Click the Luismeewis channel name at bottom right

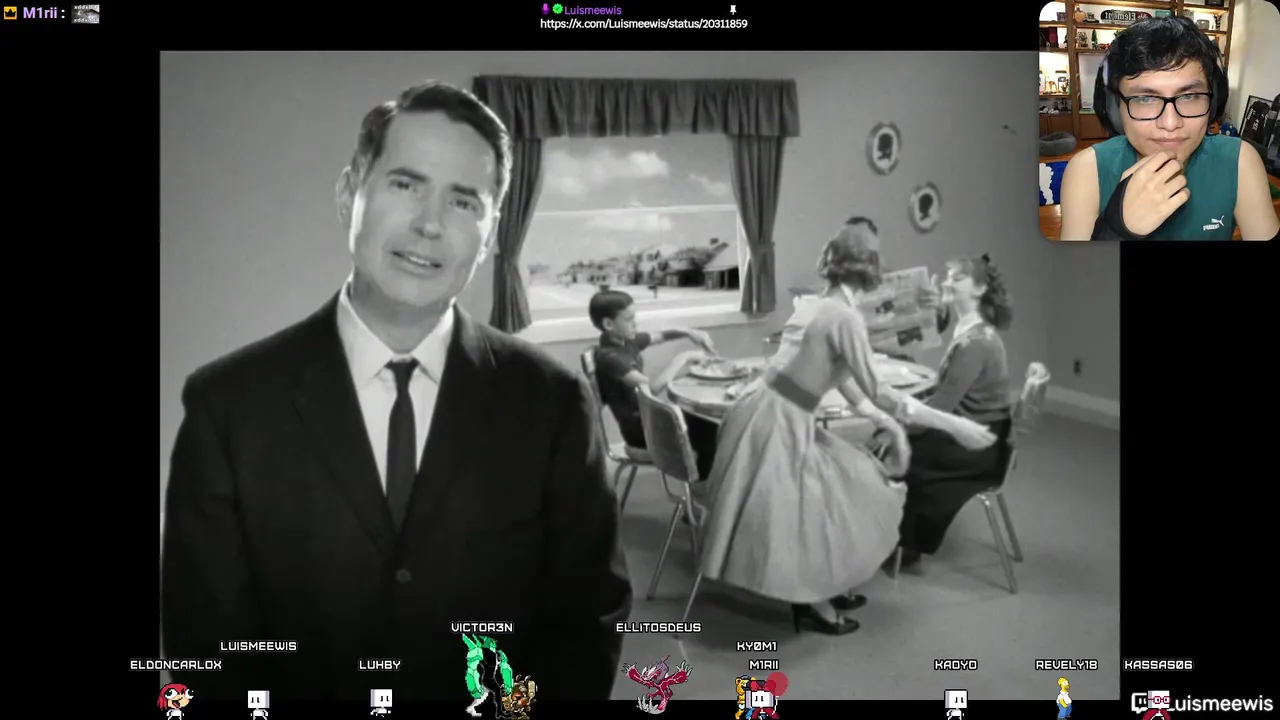tap(1221, 704)
